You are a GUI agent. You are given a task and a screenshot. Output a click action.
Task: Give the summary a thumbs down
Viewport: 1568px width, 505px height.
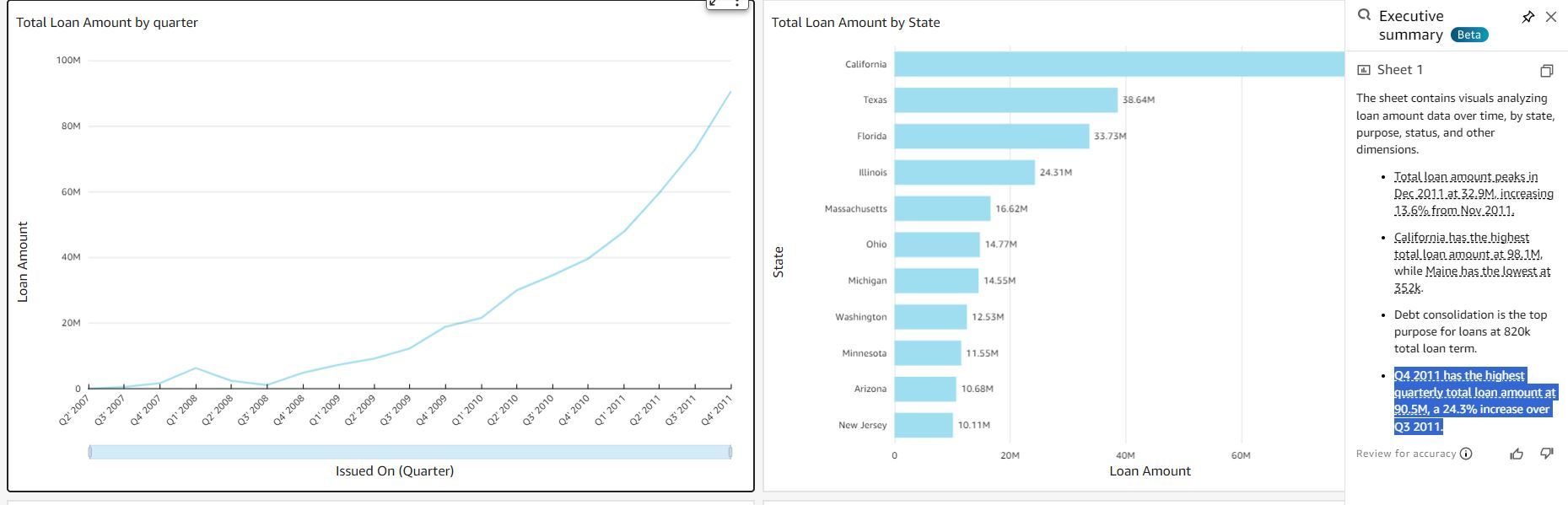[x=1546, y=454]
